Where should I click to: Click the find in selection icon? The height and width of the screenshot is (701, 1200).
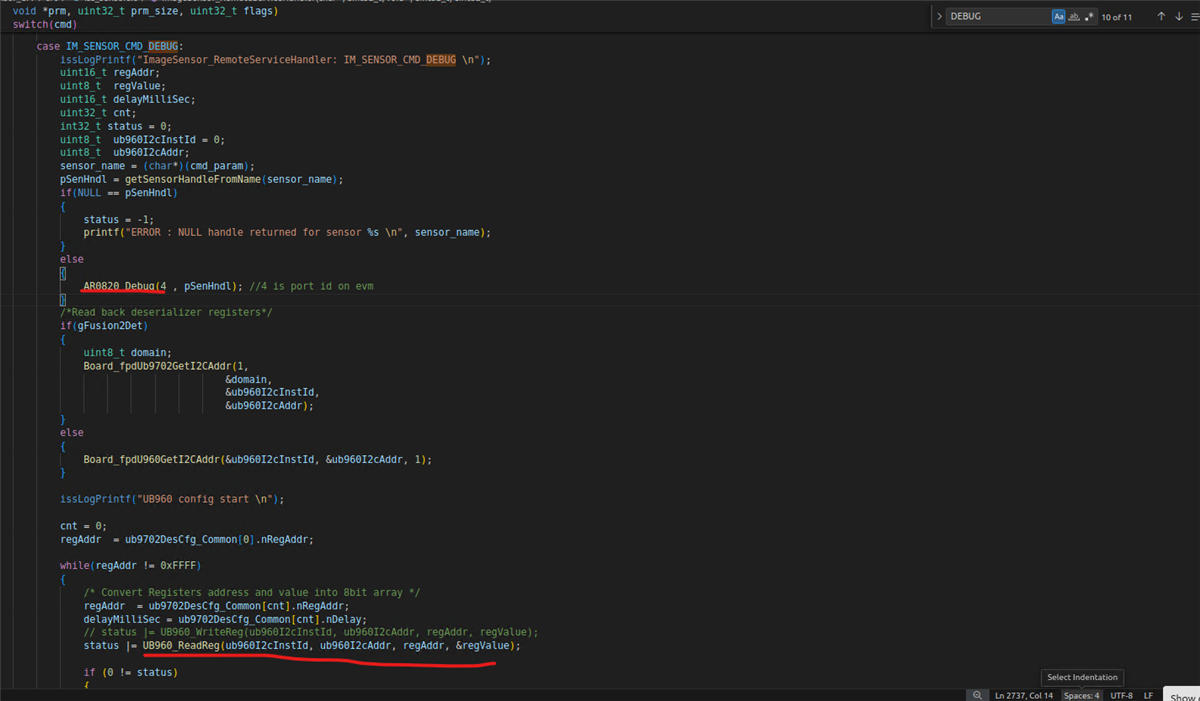click(1195, 17)
